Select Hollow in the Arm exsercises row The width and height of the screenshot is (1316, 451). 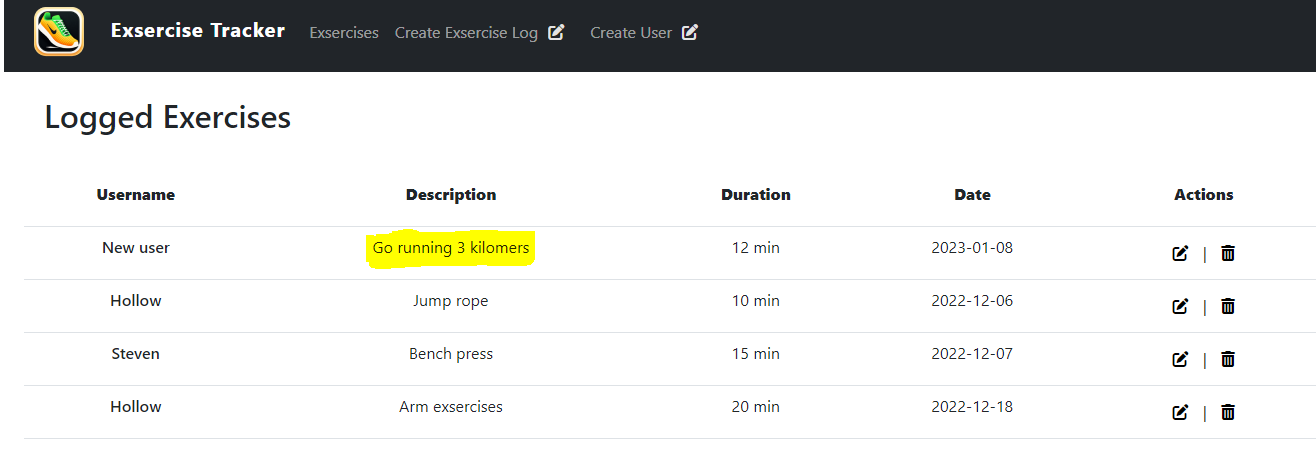[x=136, y=407]
